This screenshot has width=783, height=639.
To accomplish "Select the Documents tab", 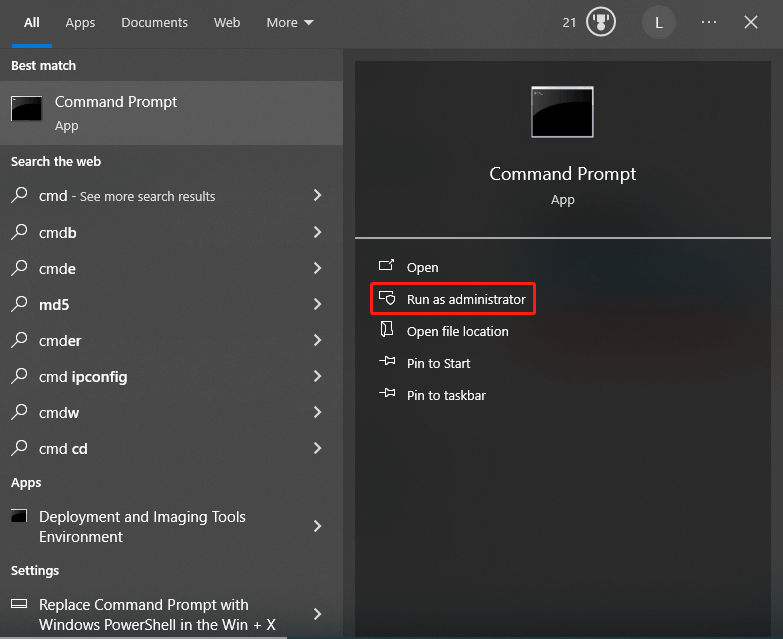I will pyautogui.click(x=154, y=23).
